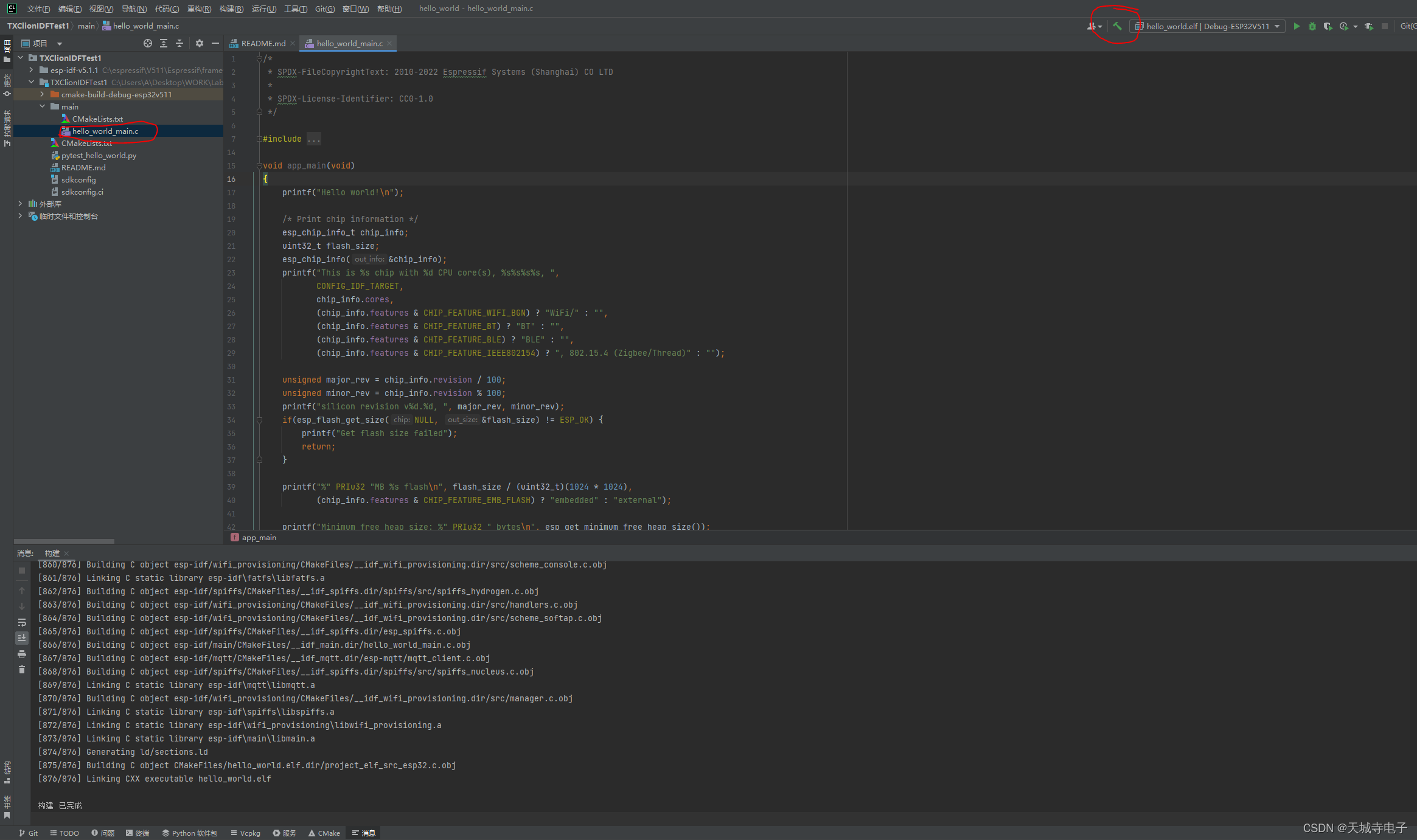Open the 构建(B) menu
Viewport: 1417px width, 840px height.
tap(231, 9)
